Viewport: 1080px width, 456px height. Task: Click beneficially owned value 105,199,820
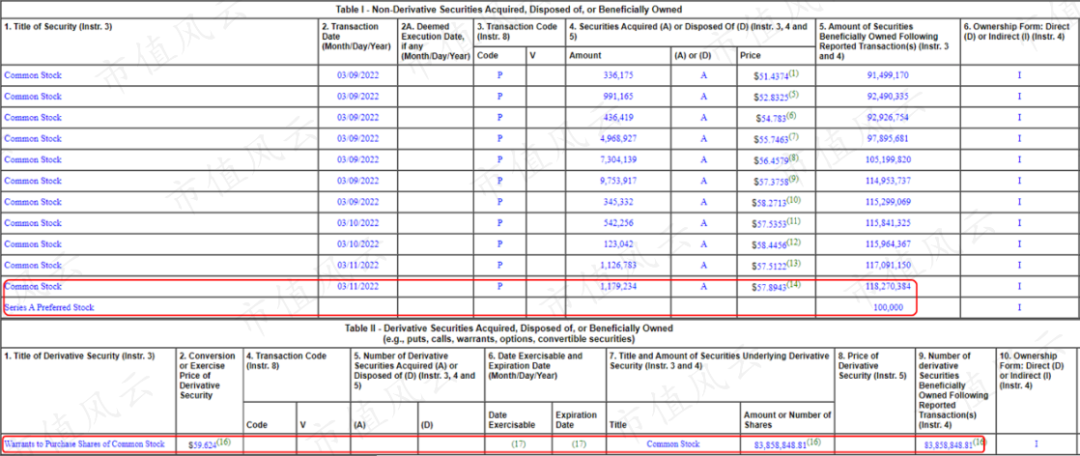[x=887, y=160]
